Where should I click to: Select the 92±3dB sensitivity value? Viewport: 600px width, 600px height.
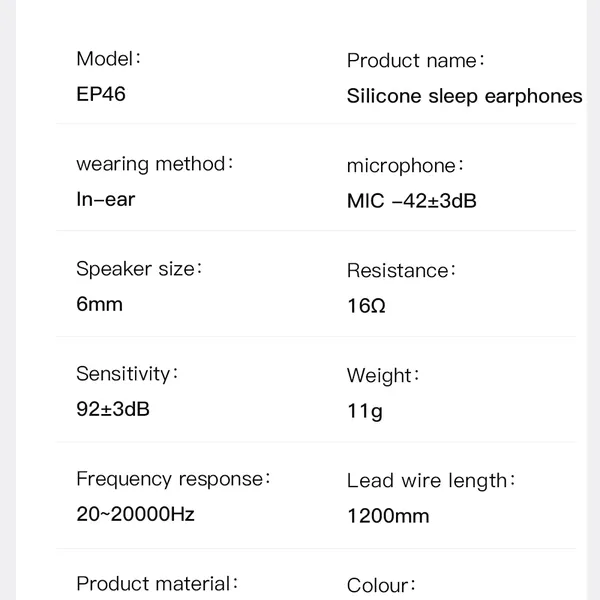click(113, 409)
